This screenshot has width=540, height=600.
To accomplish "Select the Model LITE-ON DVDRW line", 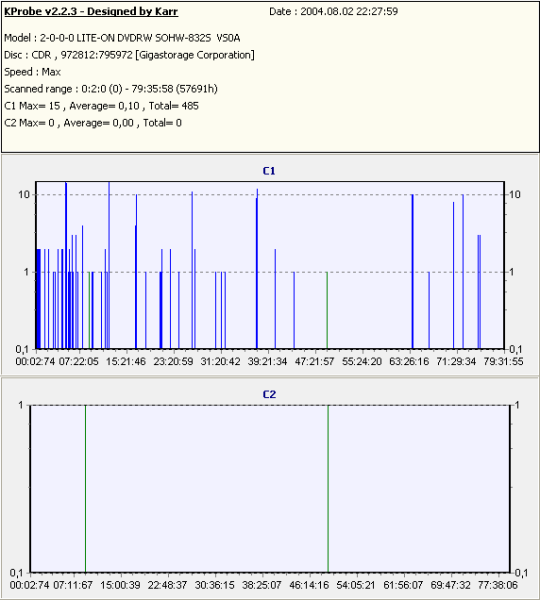I will click(122, 38).
